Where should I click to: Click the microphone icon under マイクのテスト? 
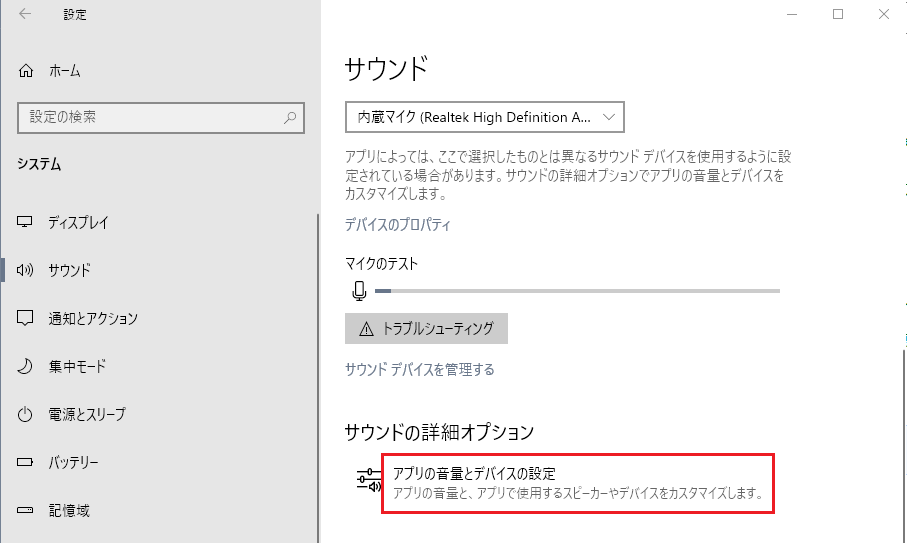pos(359,291)
